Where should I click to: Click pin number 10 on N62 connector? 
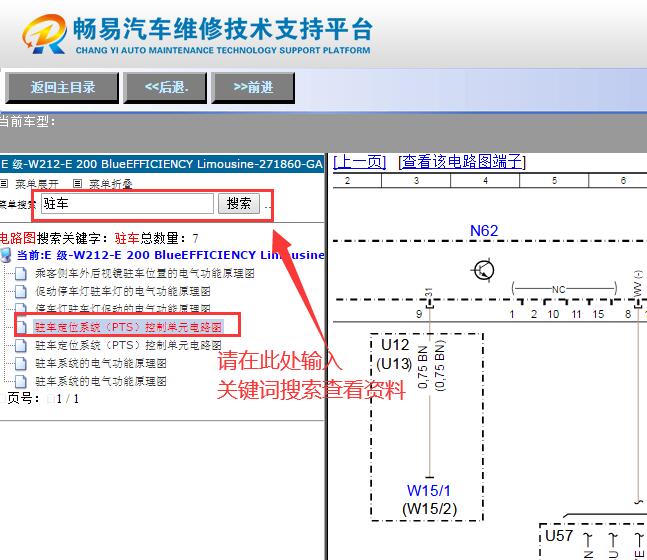553,314
